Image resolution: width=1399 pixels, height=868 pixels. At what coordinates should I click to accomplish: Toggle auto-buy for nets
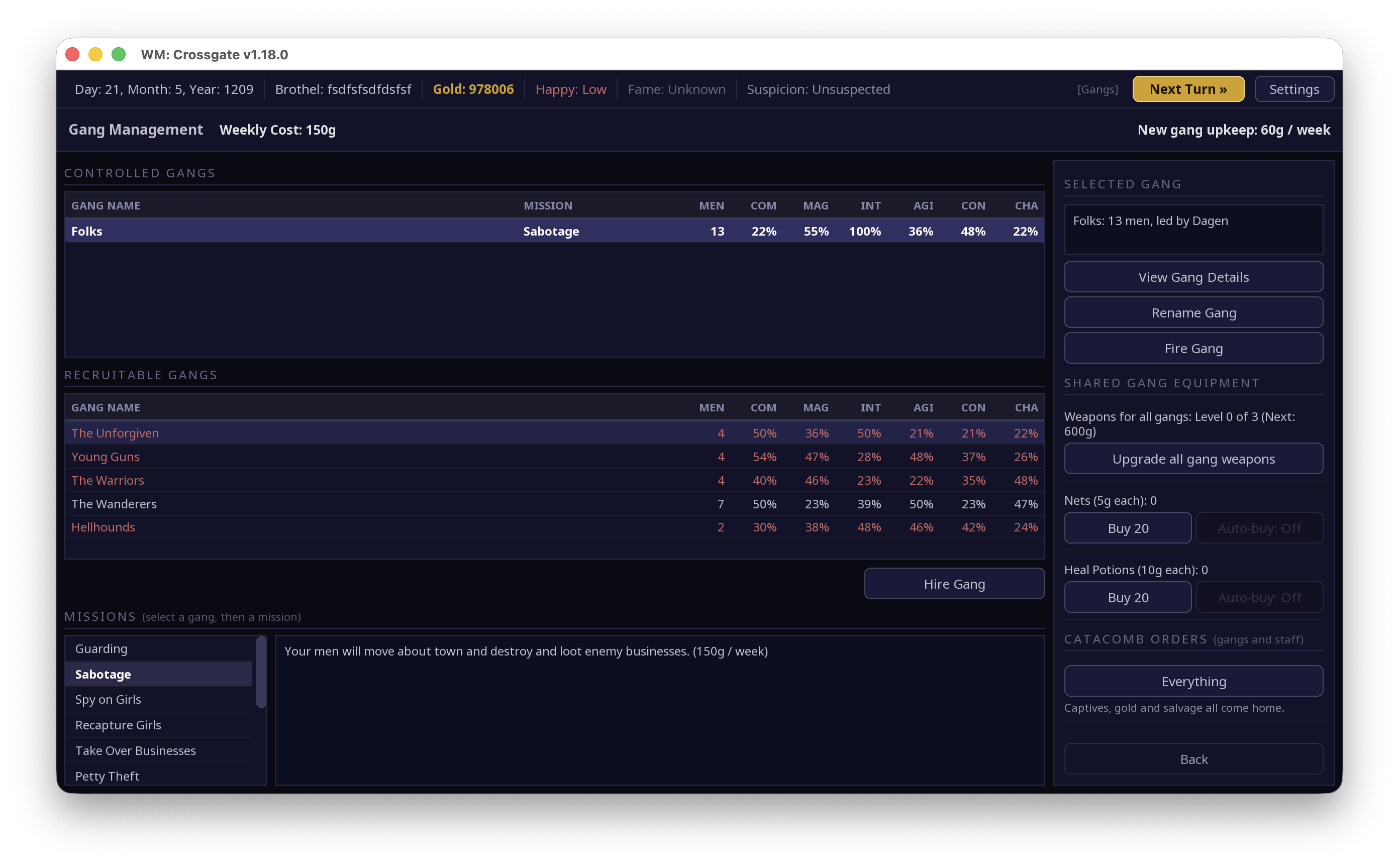click(1259, 527)
